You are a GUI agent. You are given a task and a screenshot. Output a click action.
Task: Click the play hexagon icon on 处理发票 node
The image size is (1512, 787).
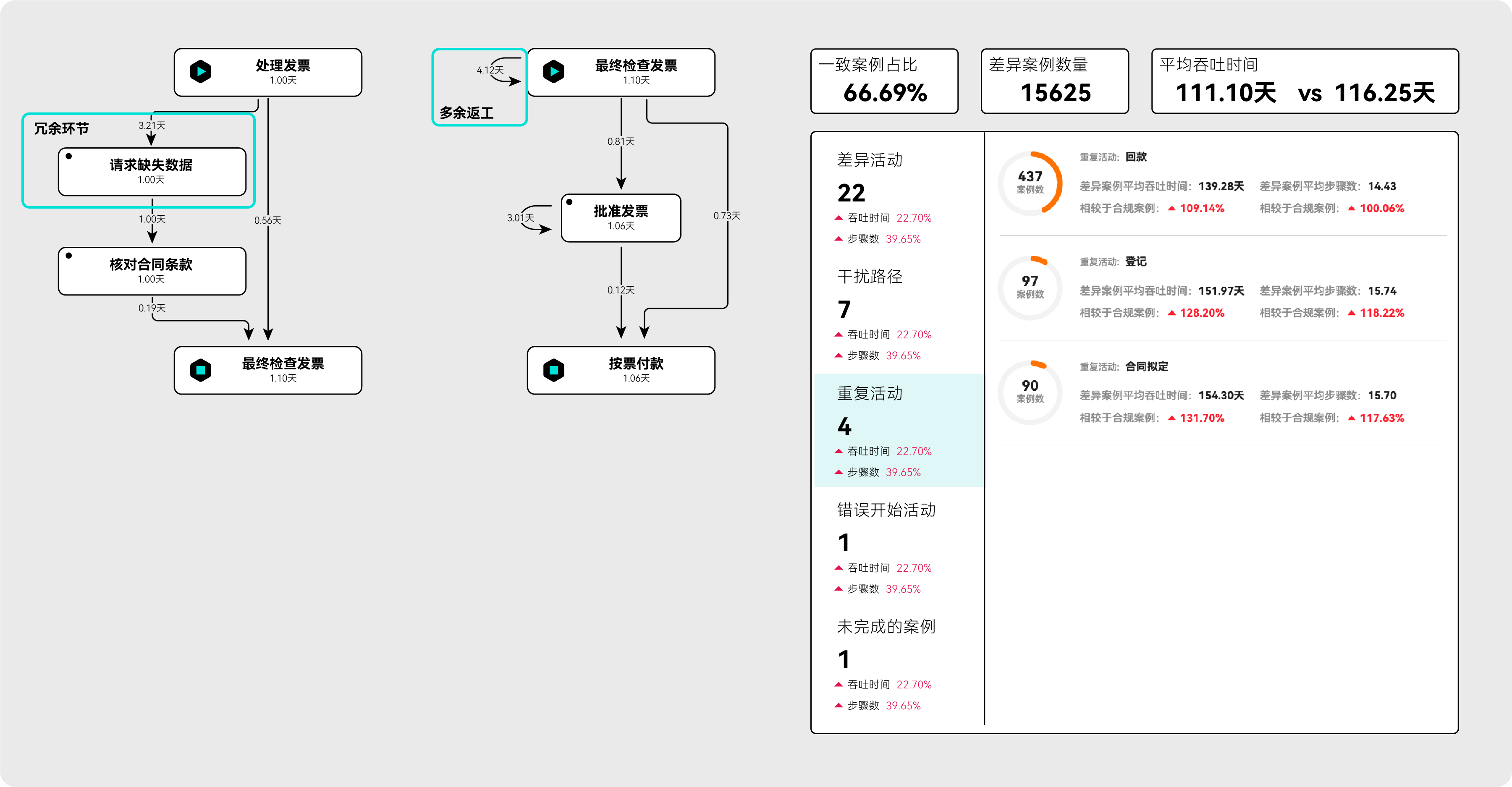(x=201, y=72)
